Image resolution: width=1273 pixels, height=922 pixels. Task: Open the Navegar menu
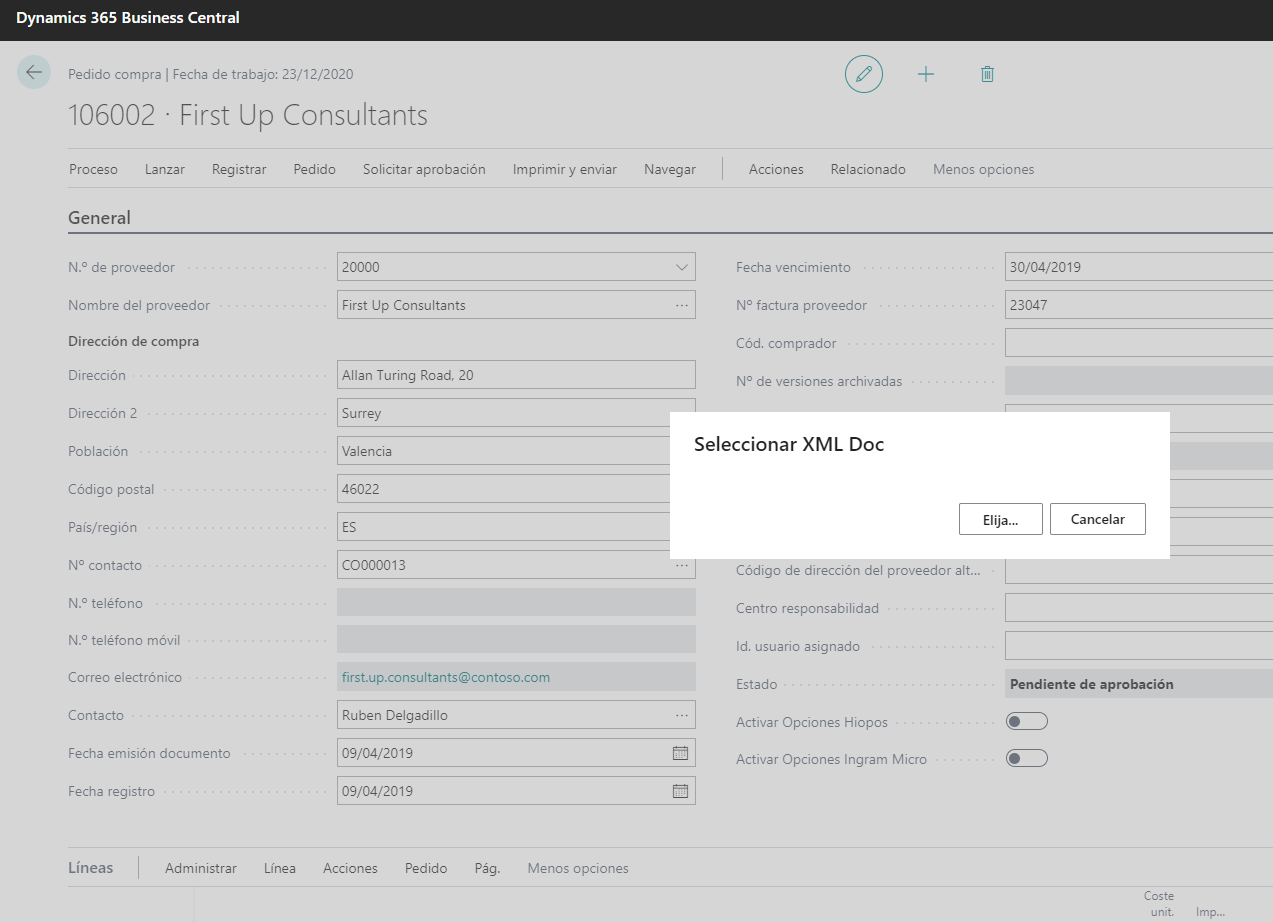pos(669,169)
